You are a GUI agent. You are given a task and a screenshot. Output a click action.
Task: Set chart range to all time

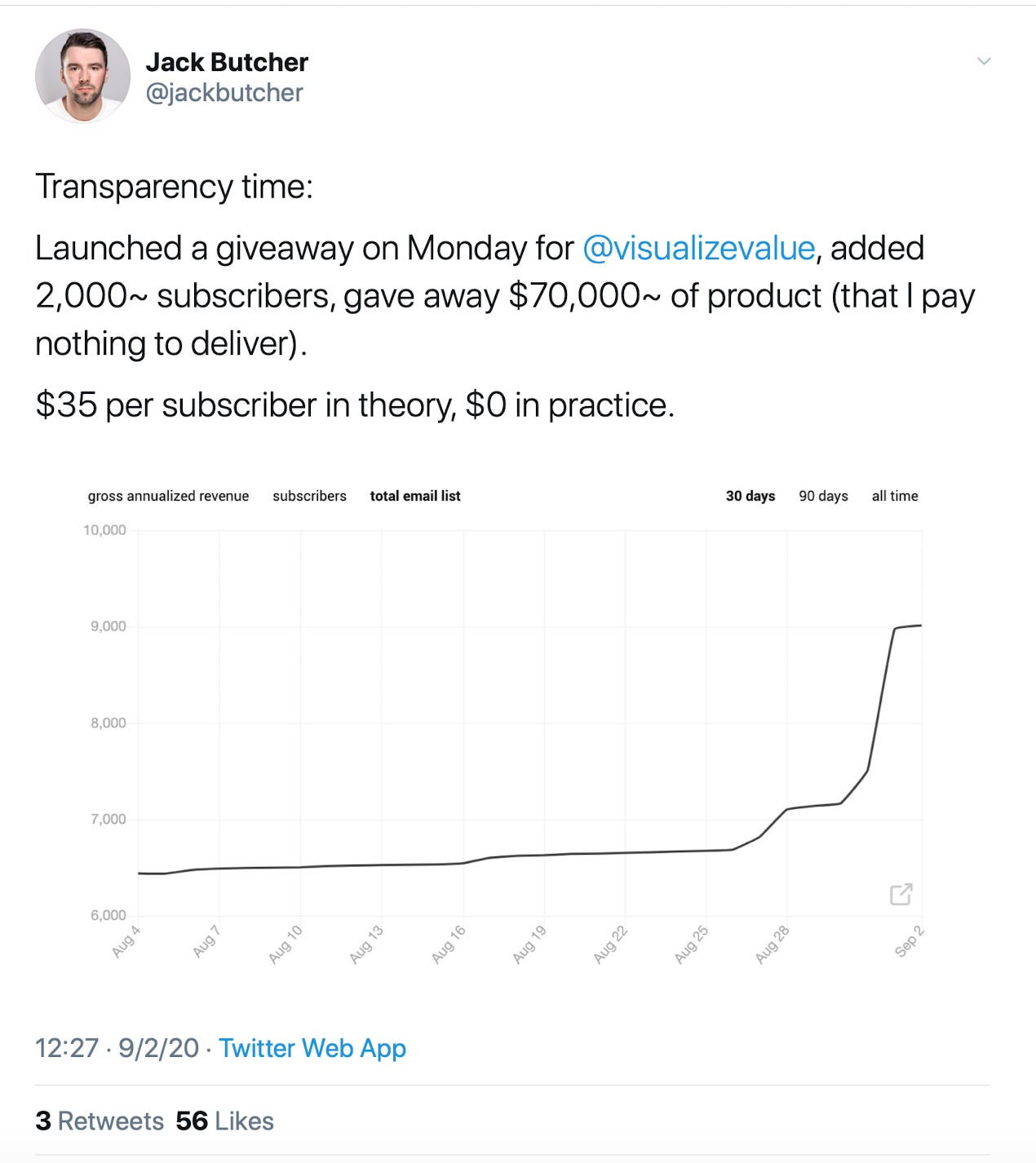(895, 496)
